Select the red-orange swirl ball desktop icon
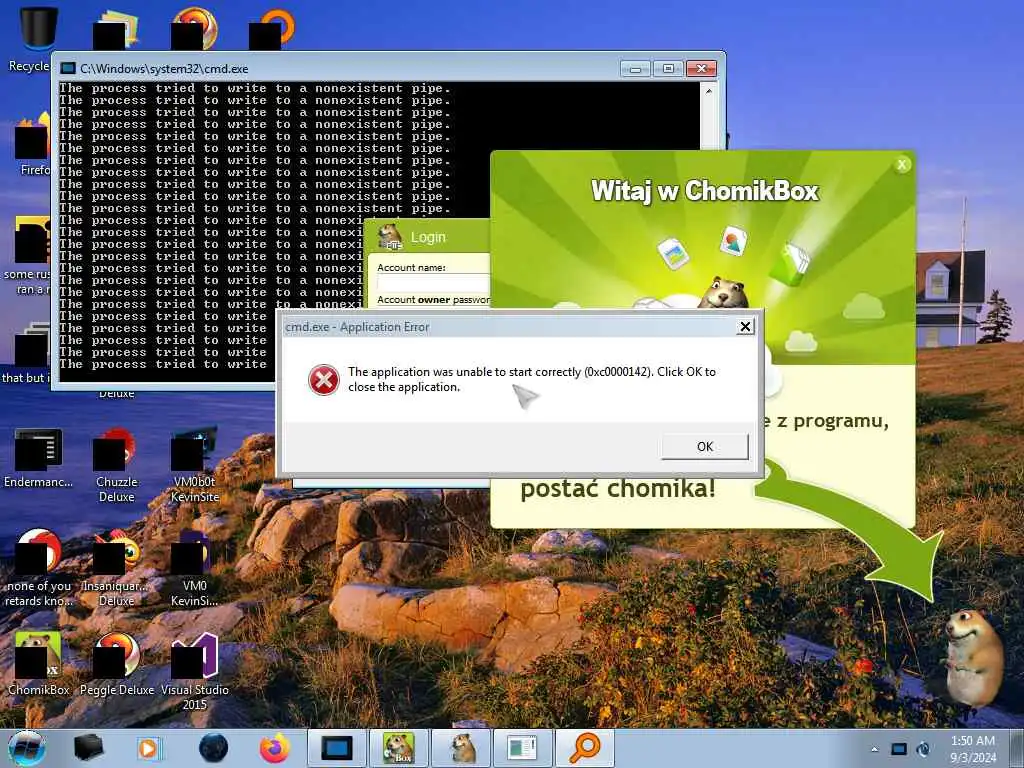 click(194, 29)
